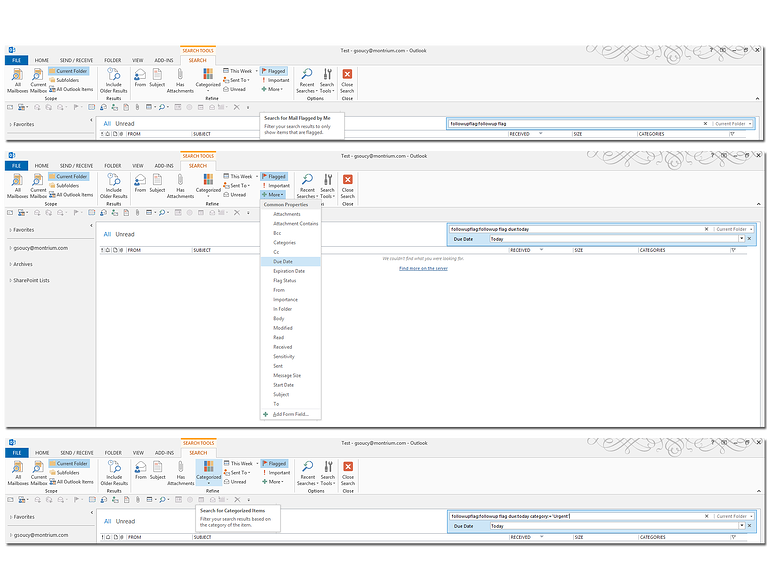Expand Archives folder in middle window
Viewport: 767px width, 575px height.
pyautogui.click(x=11, y=264)
